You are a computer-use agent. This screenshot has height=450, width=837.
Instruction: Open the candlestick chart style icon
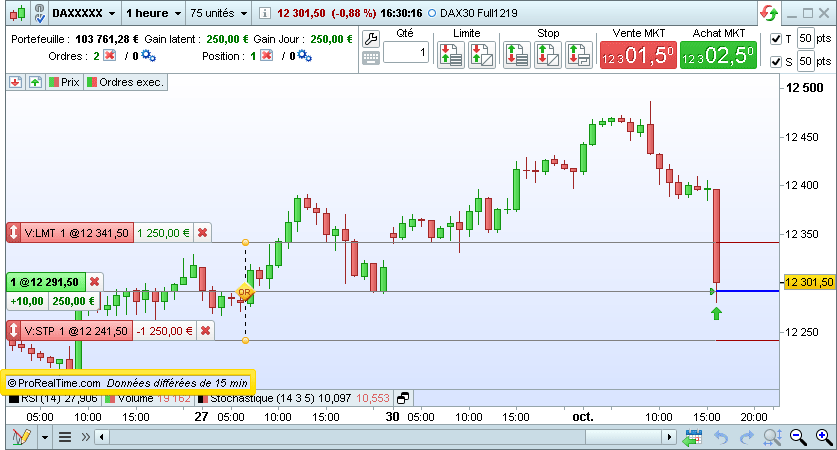point(18,13)
